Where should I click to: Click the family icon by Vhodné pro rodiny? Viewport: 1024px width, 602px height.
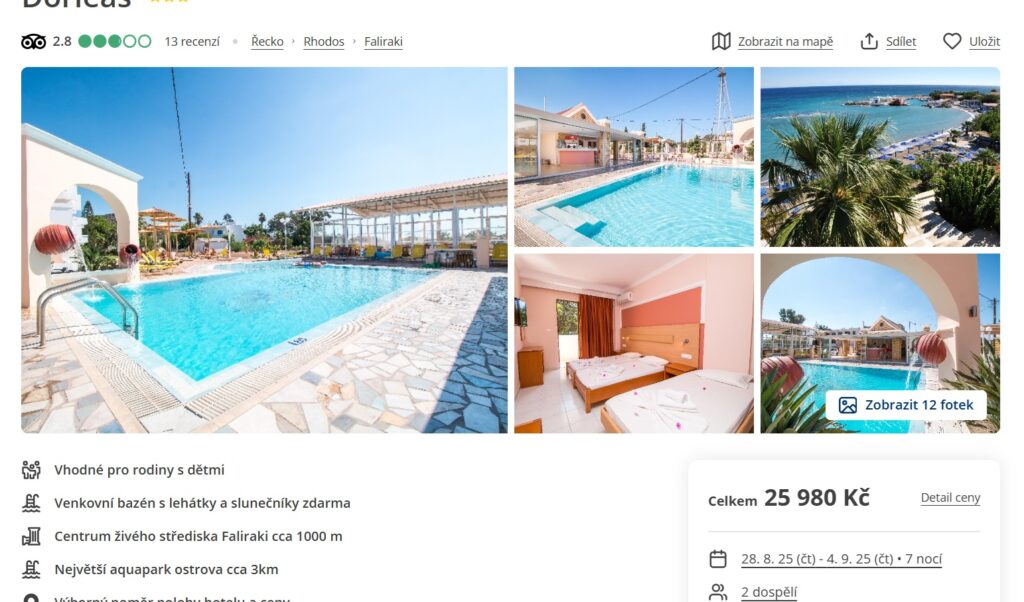(31, 469)
